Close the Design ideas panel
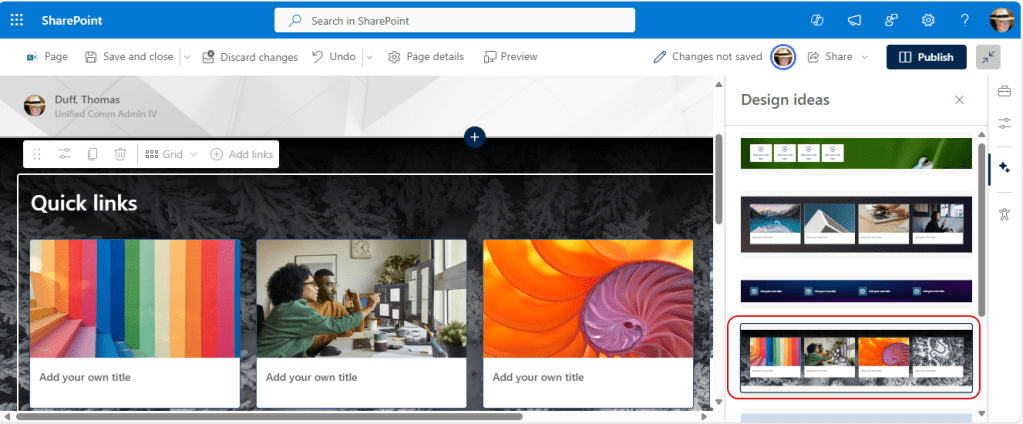Screen dimensions: 1023x424 pyautogui.click(x=959, y=100)
